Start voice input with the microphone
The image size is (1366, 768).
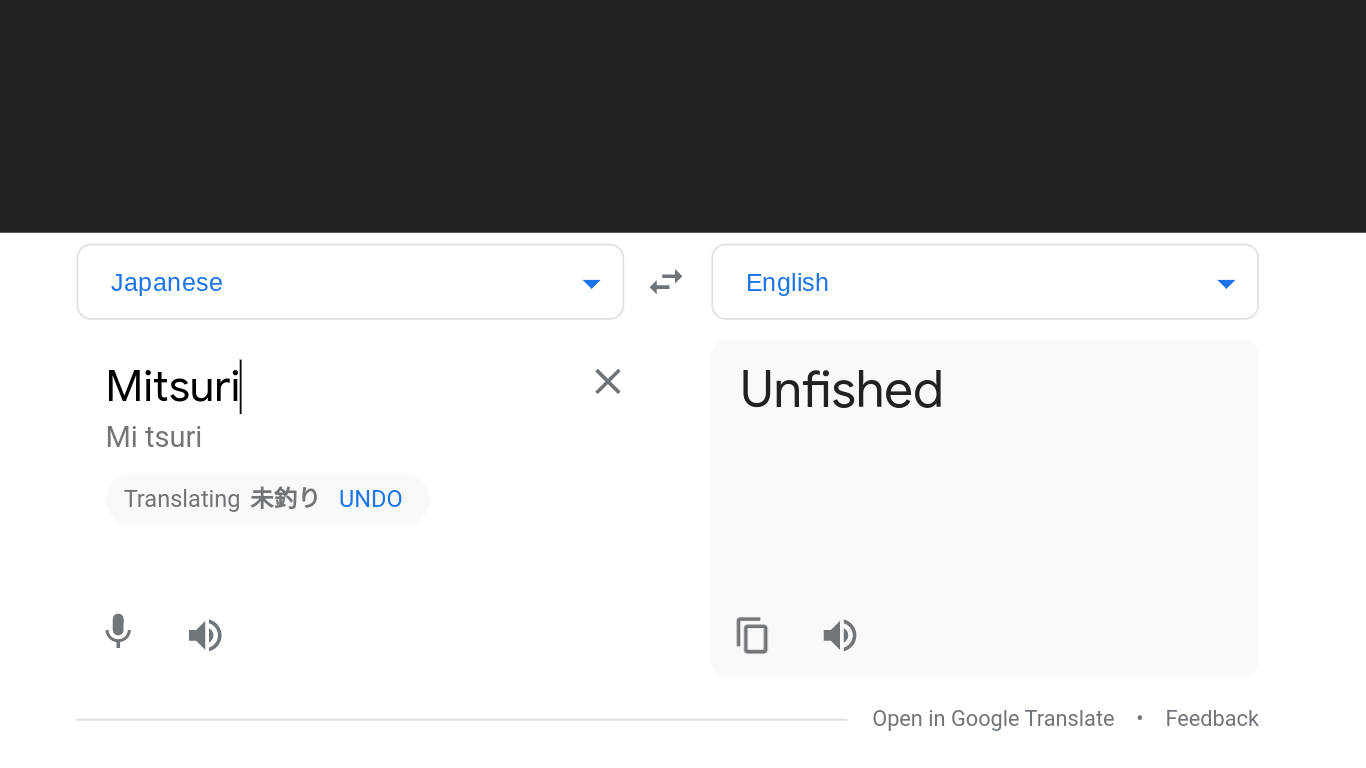coord(118,632)
